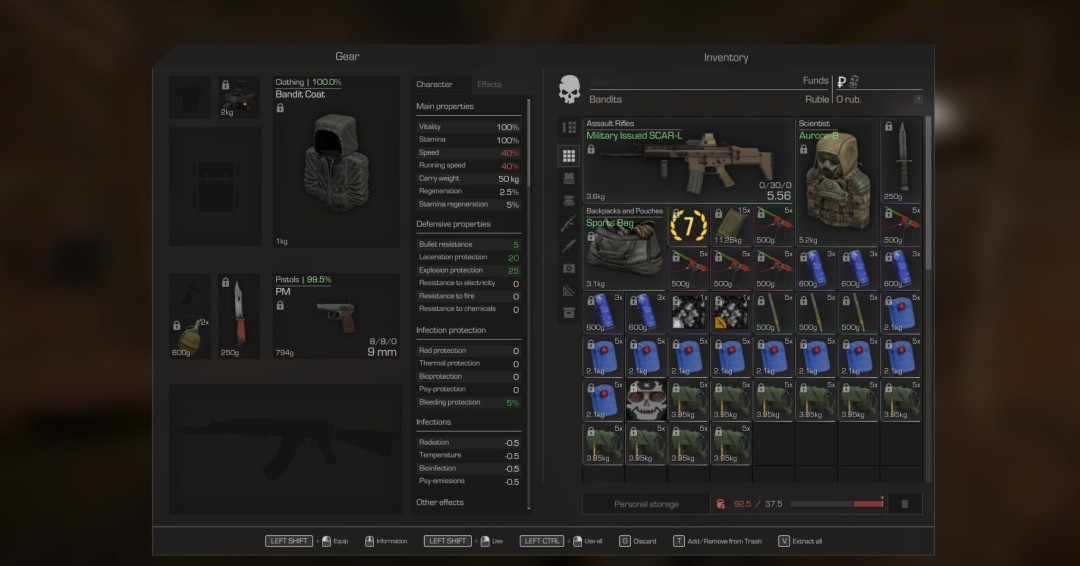Click the small help icon beside rubles
This screenshot has width=1080, height=566.
[x=918, y=99]
